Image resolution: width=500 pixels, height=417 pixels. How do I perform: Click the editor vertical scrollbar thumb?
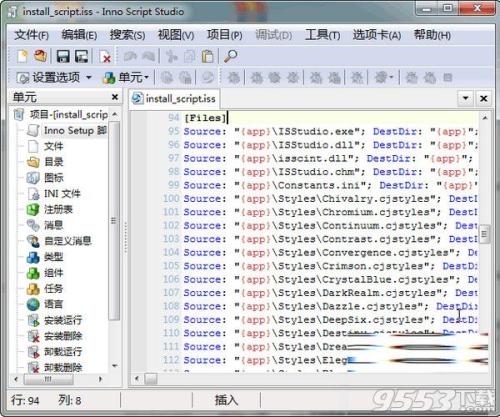484,234
